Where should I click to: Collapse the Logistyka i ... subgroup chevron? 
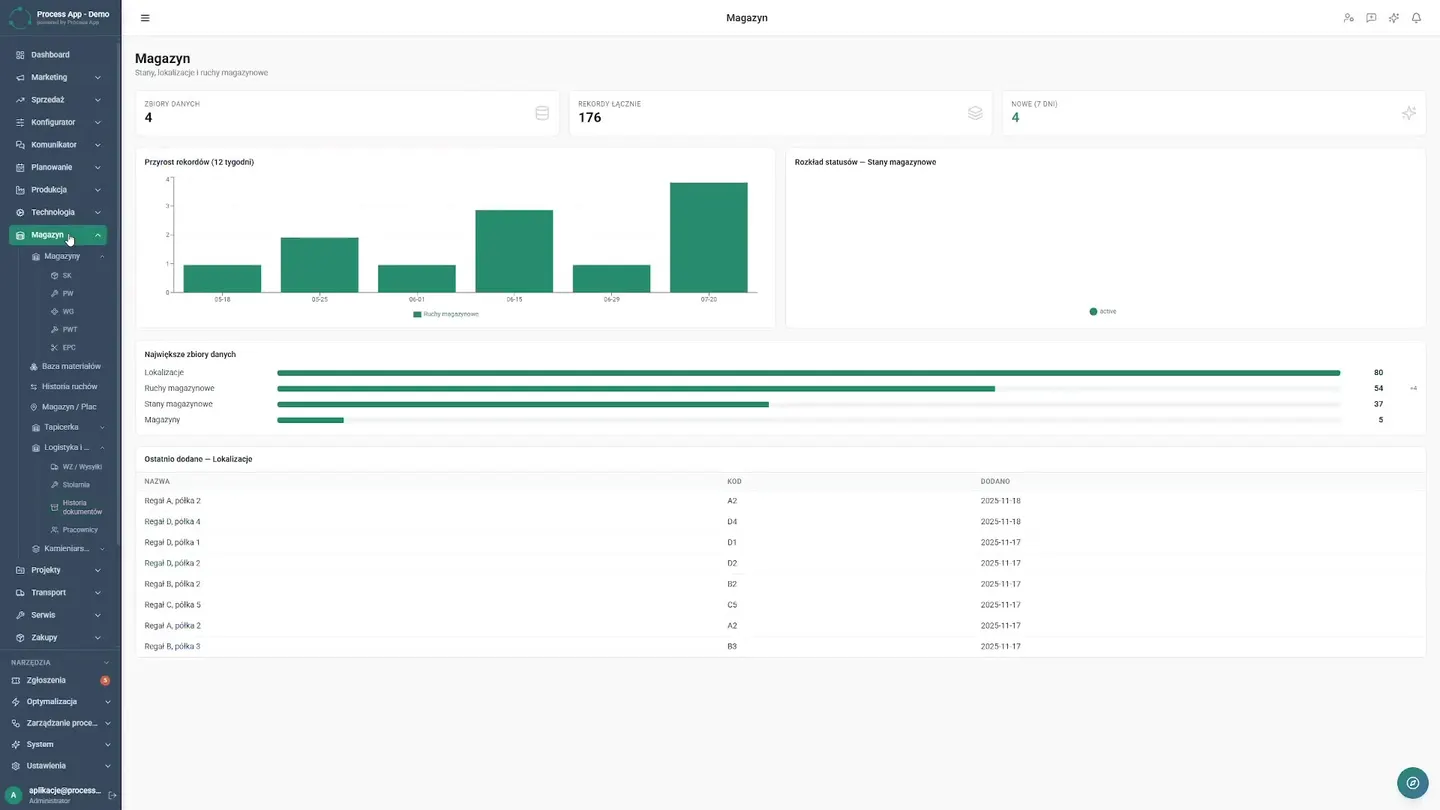[x=102, y=447]
